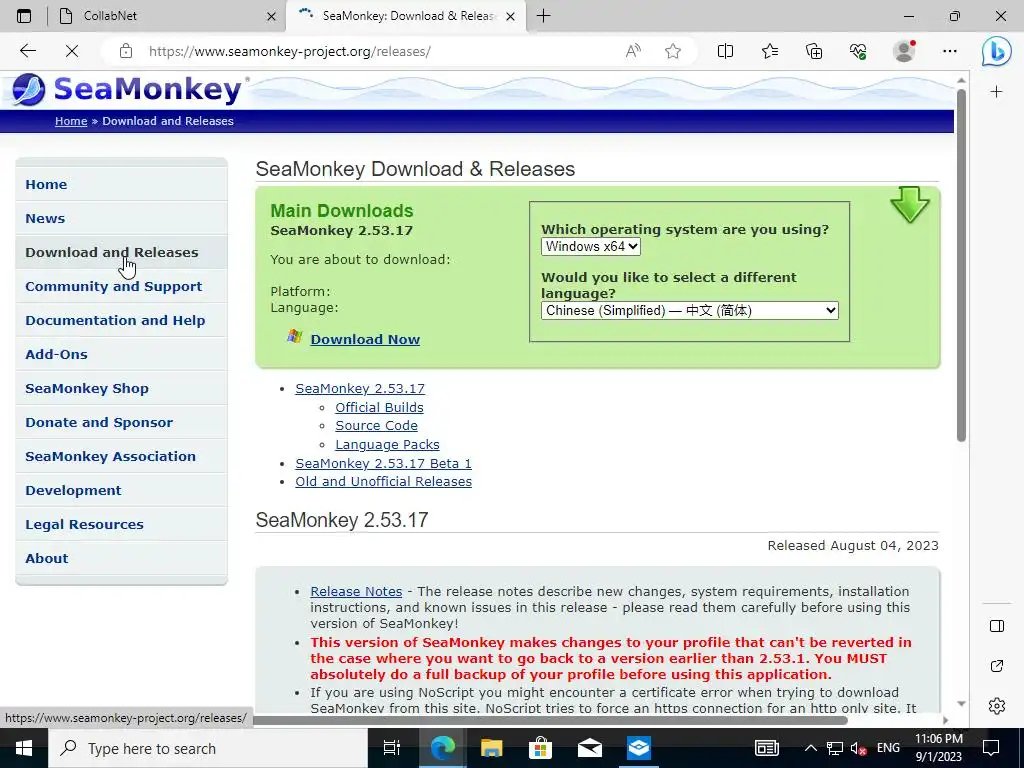Switch to the CollabNet tab
The height and width of the screenshot is (768, 1024).
167,16
